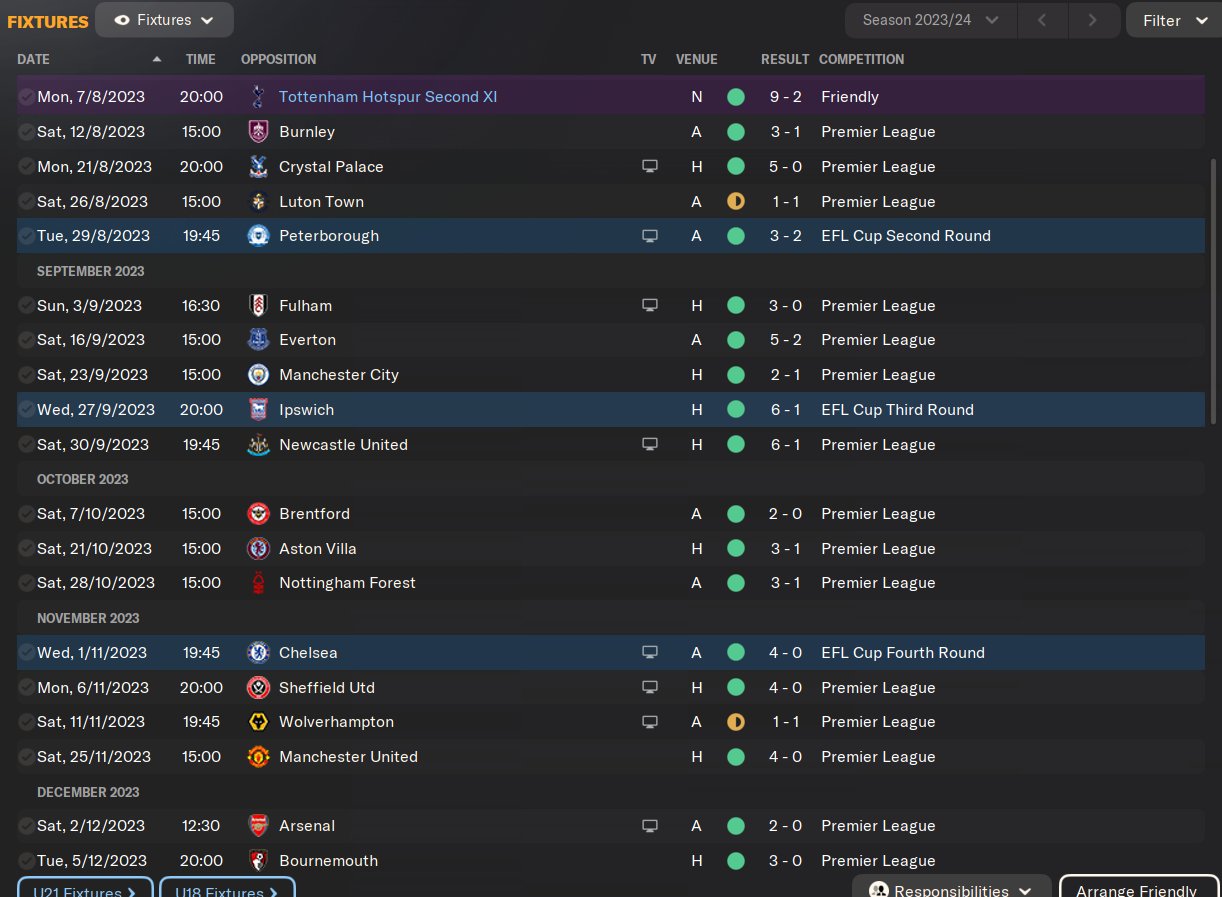Click the vertical scrollbar of fixtures list
The height and width of the screenshot is (897, 1222).
1215,290
